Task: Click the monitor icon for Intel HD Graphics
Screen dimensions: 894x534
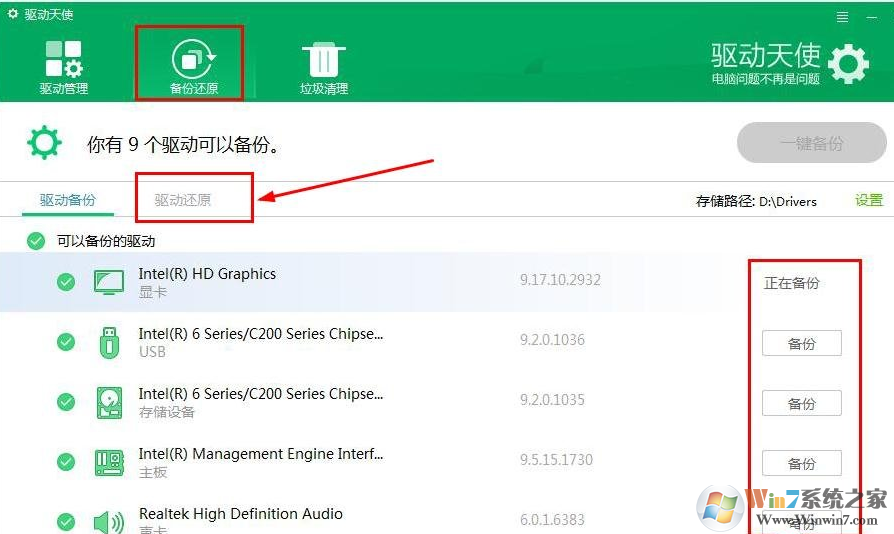Action: coord(108,282)
